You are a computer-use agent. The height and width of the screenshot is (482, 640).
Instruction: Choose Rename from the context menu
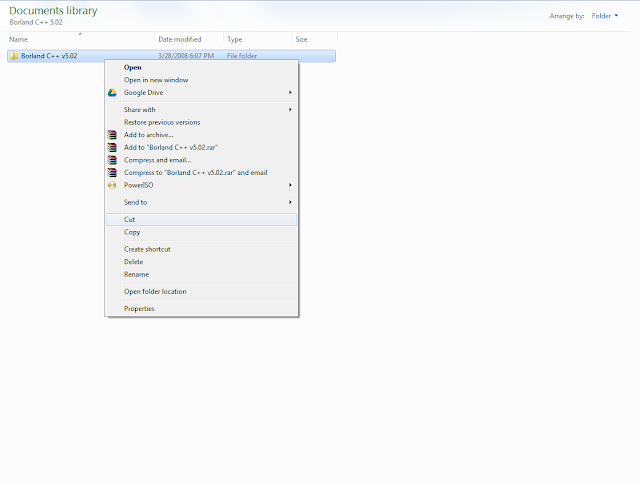[201, 275]
